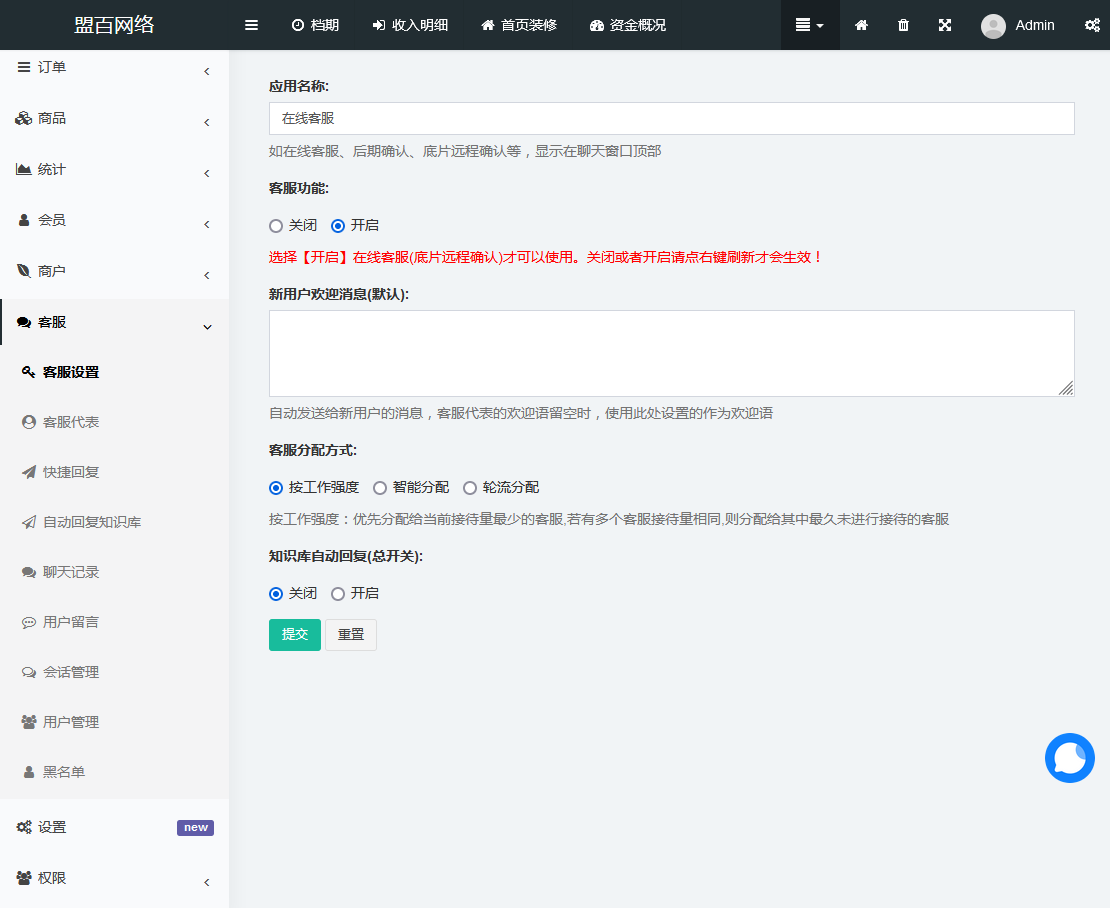The image size is (1110, 908).
Task: Toggle fullscreen with the expand icon
Action: tap(945, 25)
